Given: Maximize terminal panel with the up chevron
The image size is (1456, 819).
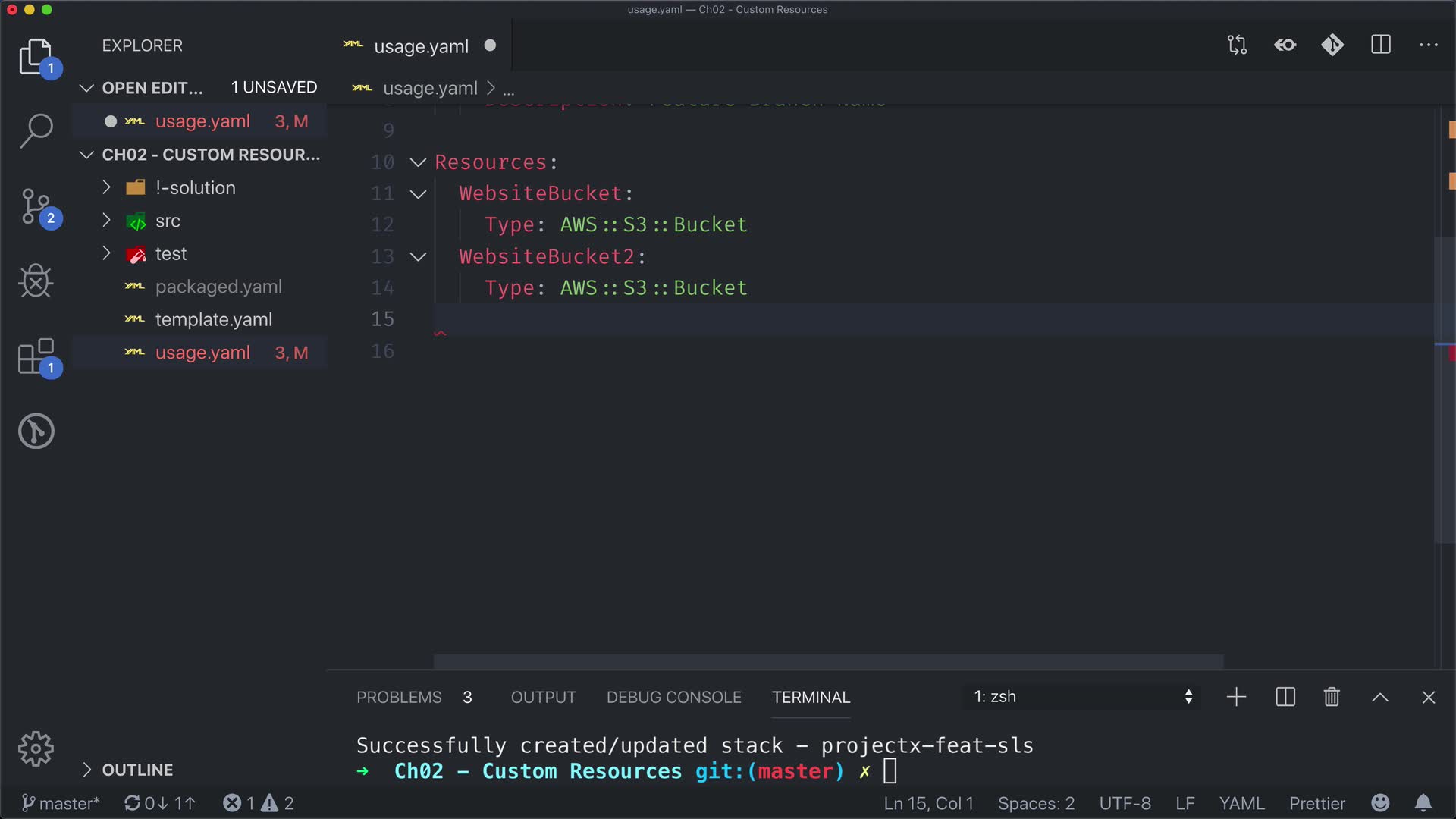Looking at the screenshot, I should pos(1380,697).
